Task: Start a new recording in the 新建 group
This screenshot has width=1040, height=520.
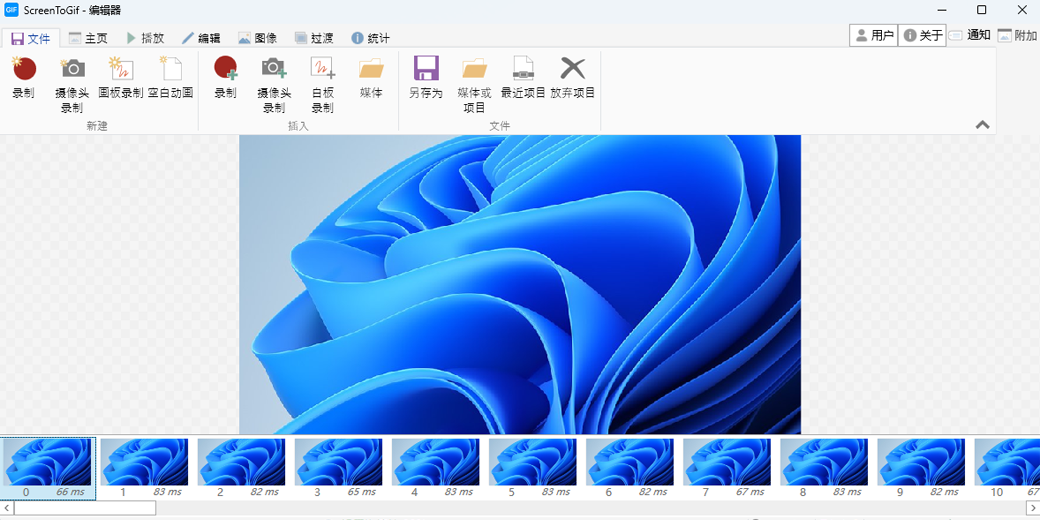Action: click(x=24, y=78)
